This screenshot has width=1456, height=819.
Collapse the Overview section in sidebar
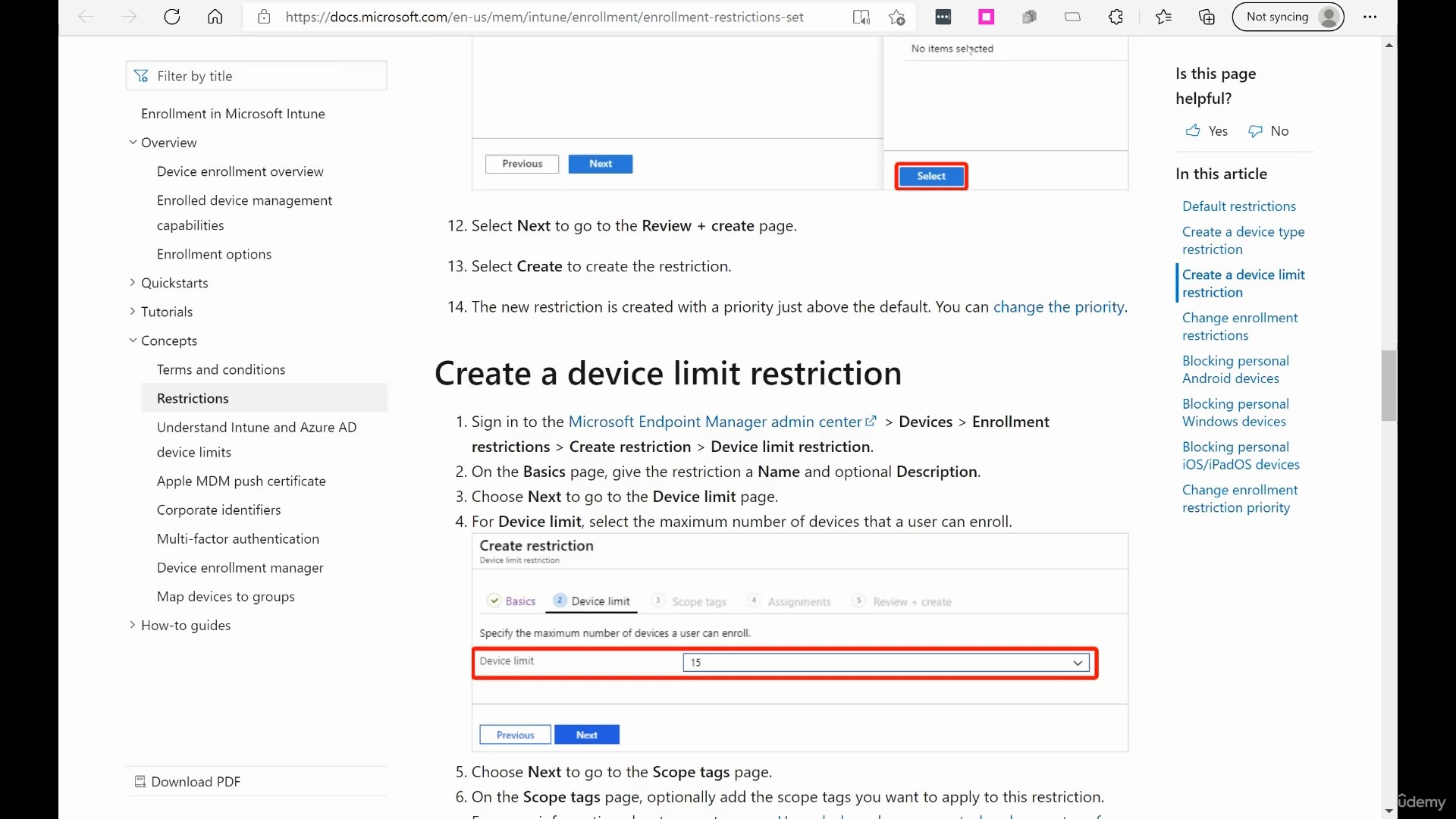click(133, 142)
